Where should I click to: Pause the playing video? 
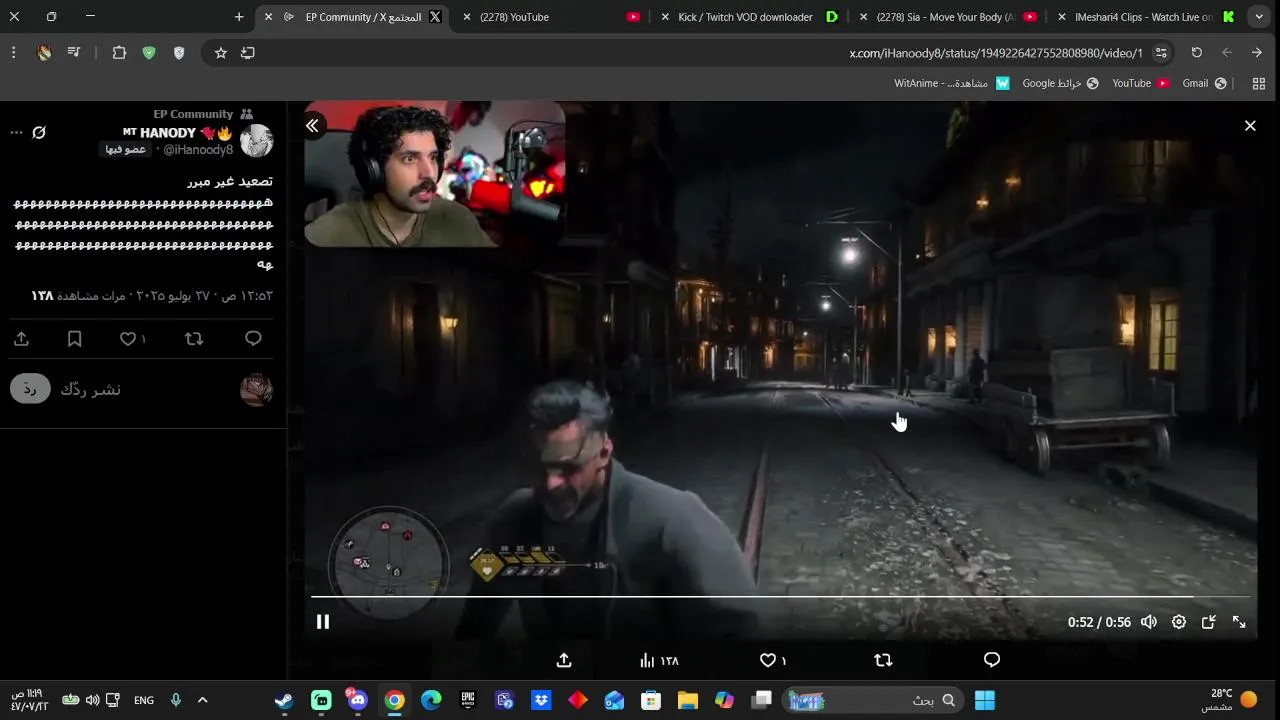(x=323, y=622)
